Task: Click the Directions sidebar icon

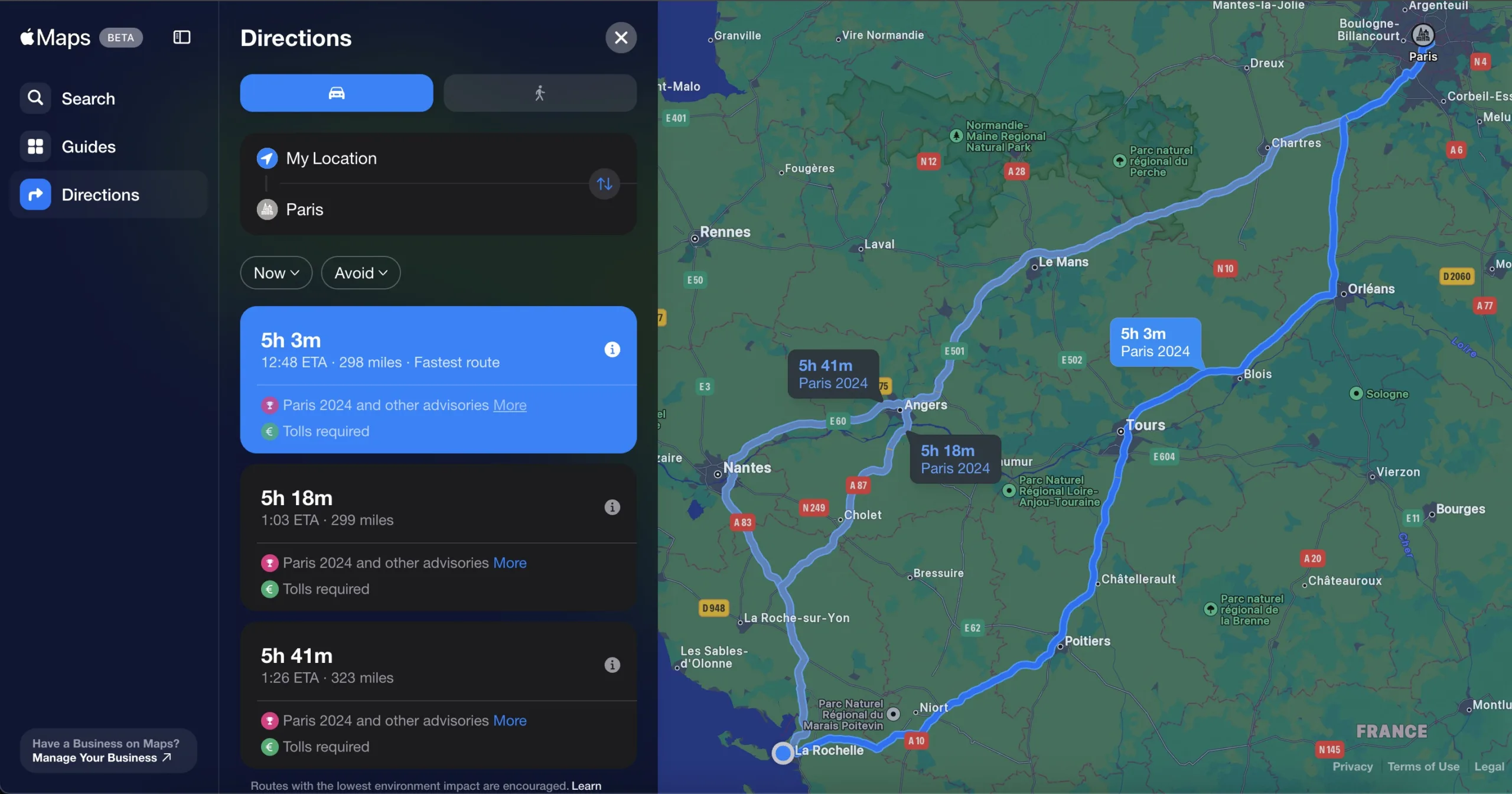Action: tap(35, 194)
